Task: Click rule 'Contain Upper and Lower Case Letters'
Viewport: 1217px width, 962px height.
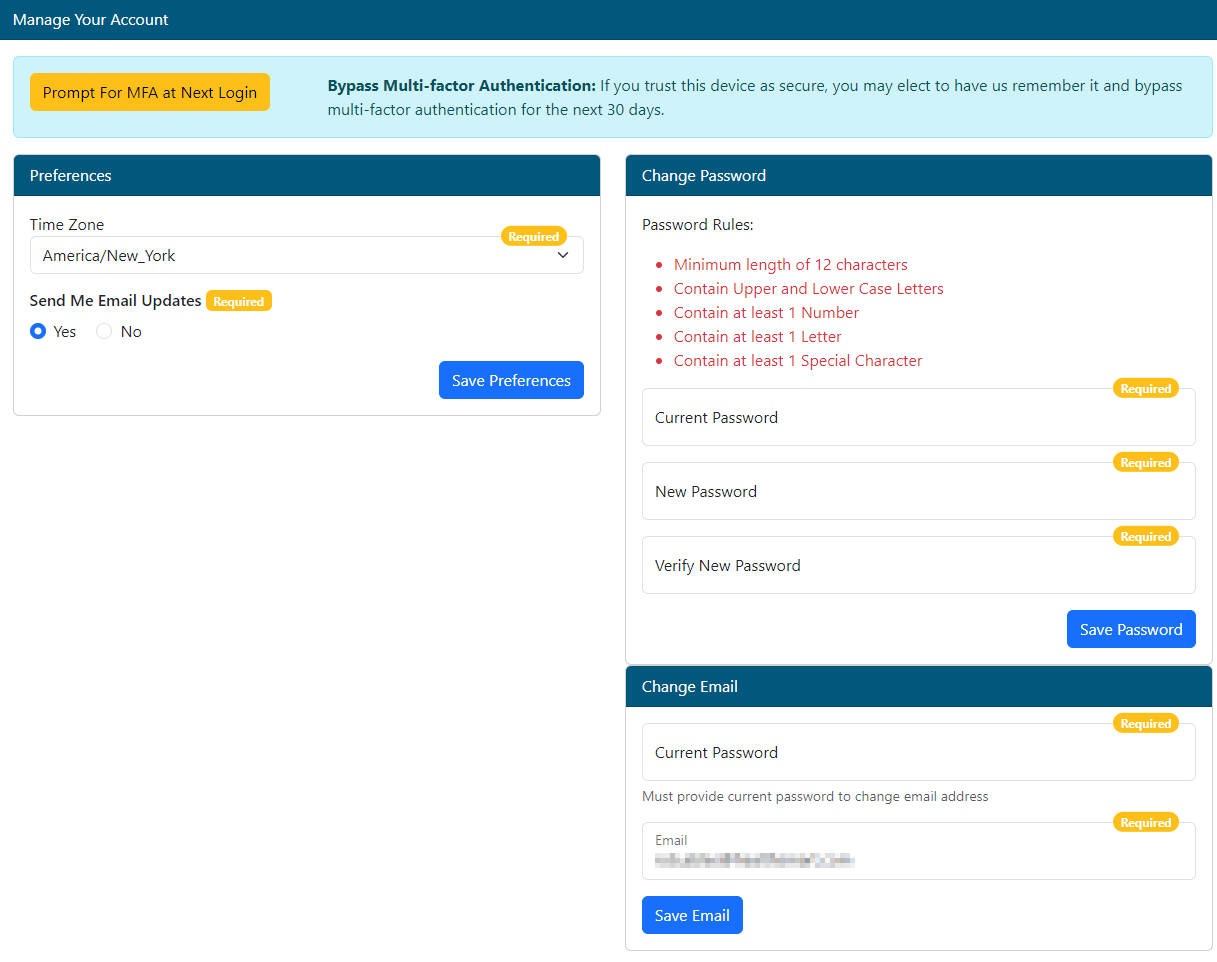Action: 809,289
